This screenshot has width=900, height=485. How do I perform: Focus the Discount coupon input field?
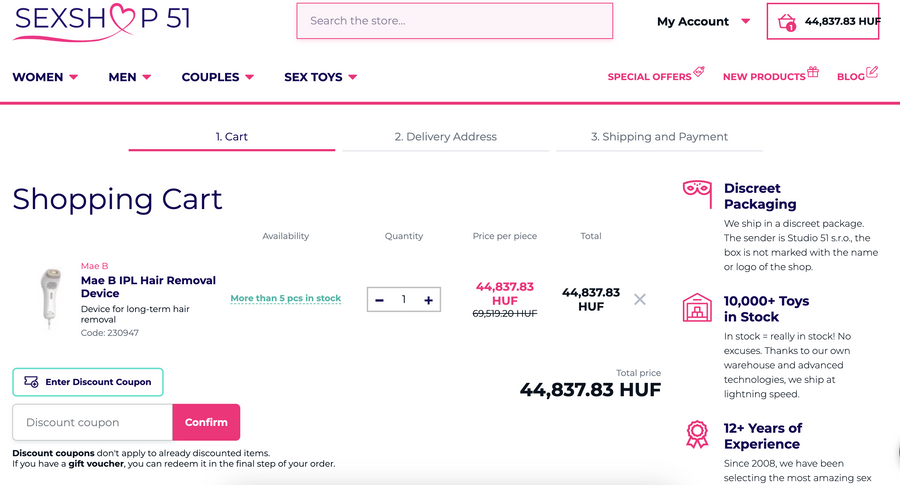pos(93,422)
